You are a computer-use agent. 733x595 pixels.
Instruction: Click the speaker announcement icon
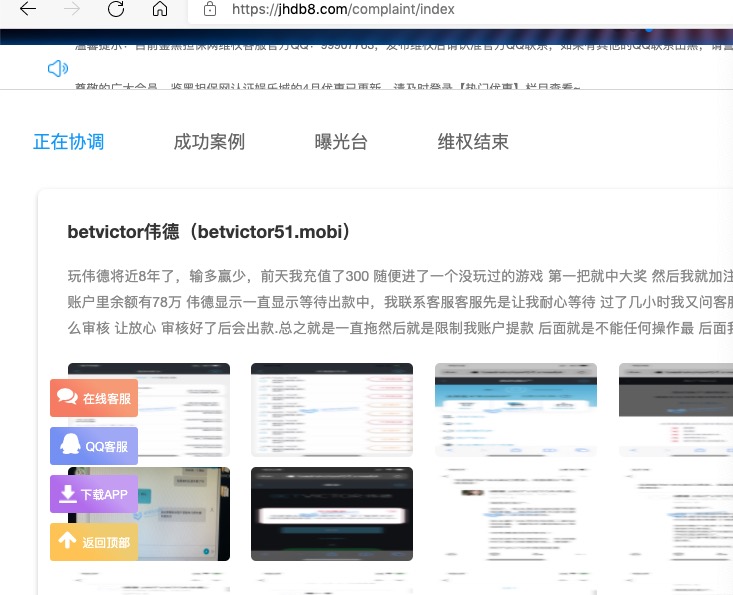[x=58, y=68]
